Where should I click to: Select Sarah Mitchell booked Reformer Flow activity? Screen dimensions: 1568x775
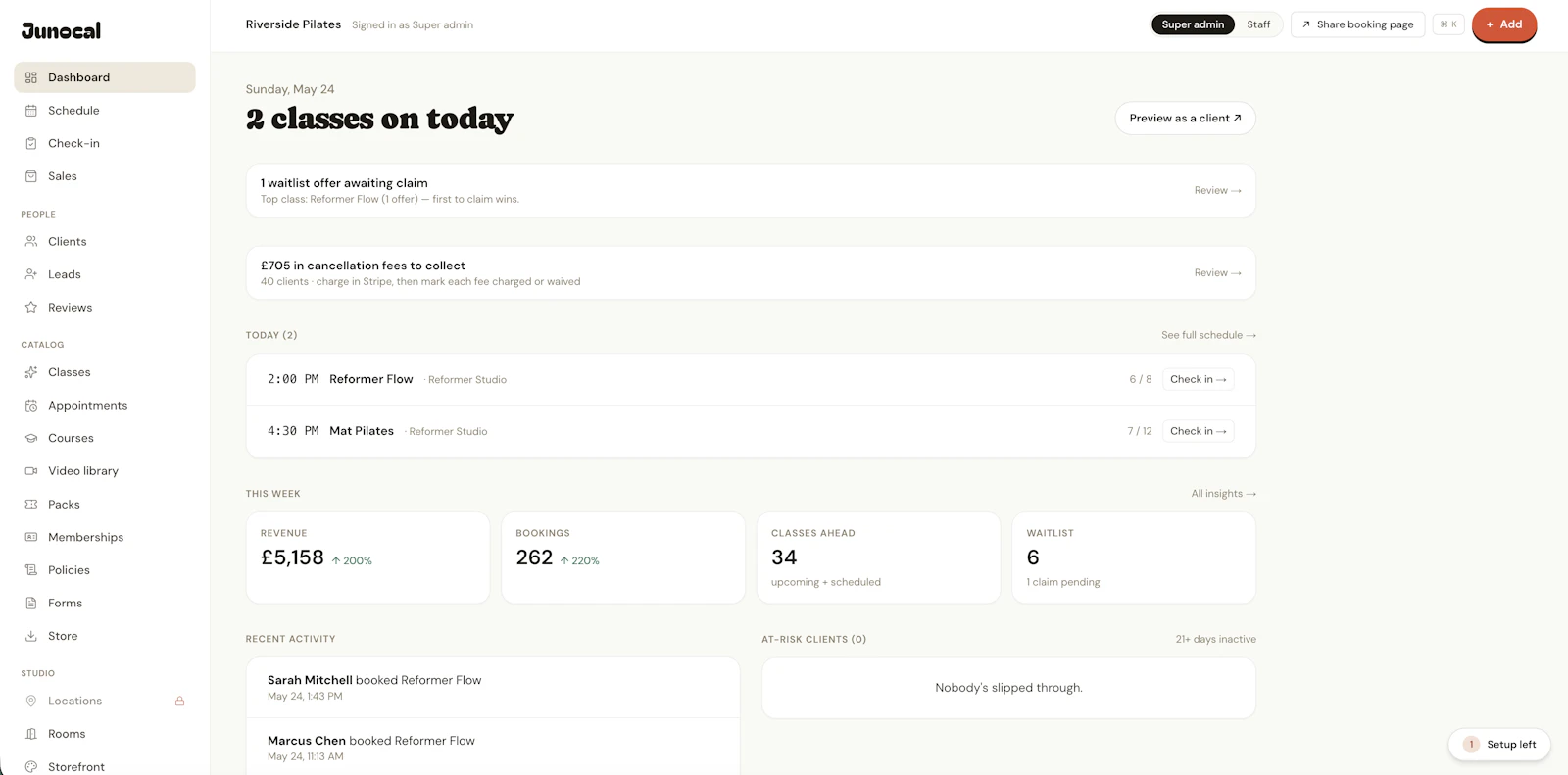(493, 688)
